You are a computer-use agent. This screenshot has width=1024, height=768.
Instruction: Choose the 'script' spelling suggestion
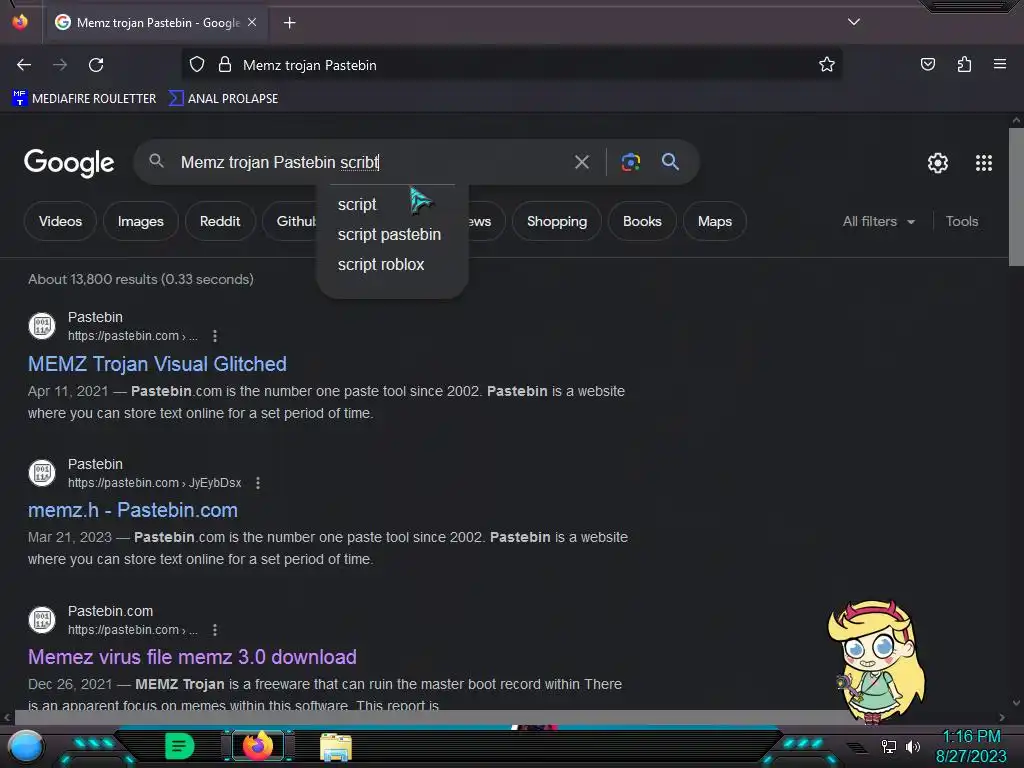(x=357, y=204)
